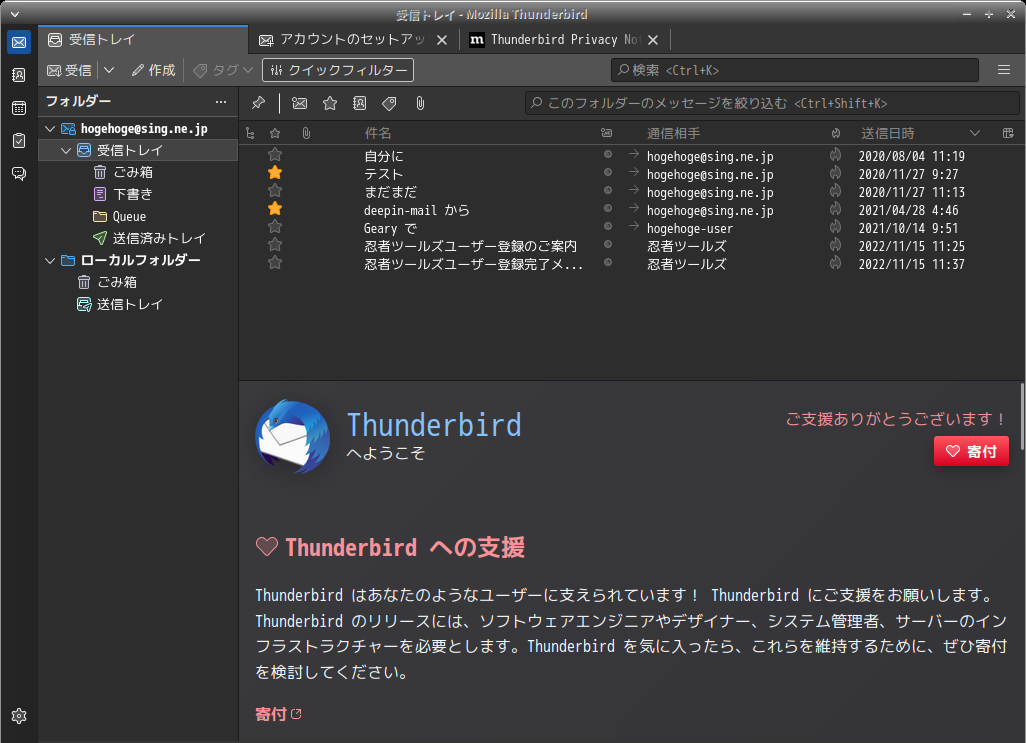1026x743 pixels.
Task: Open the Tasks space icon
Action: point(19,141)
